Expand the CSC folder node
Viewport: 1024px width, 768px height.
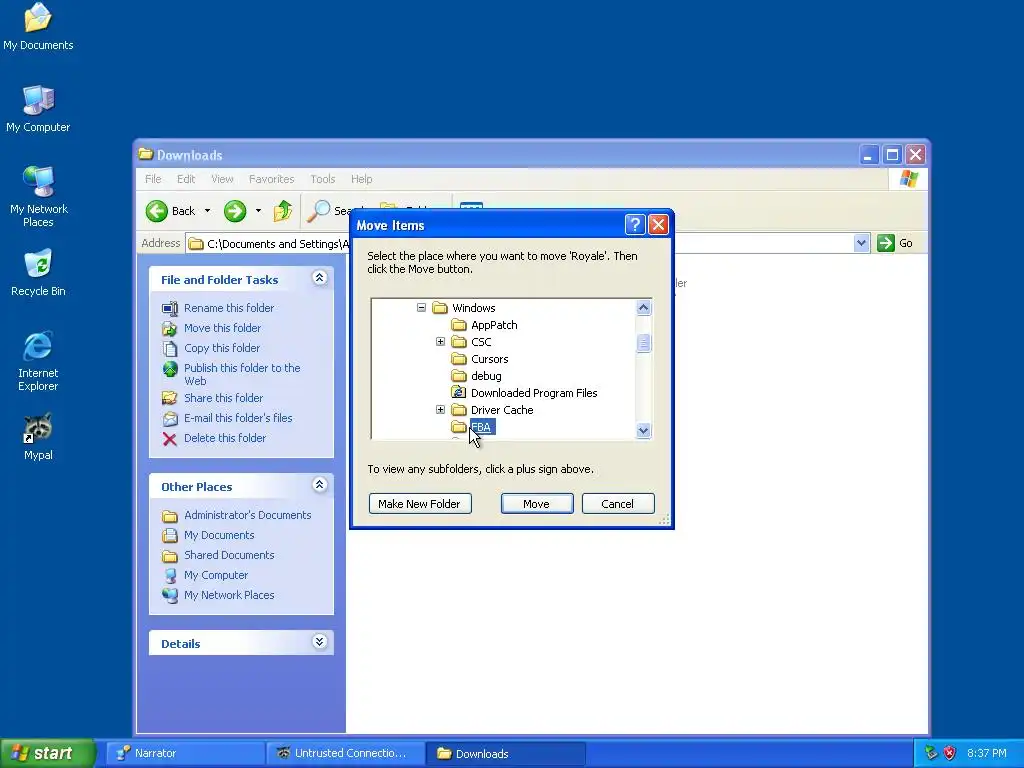tap(440, 342)
